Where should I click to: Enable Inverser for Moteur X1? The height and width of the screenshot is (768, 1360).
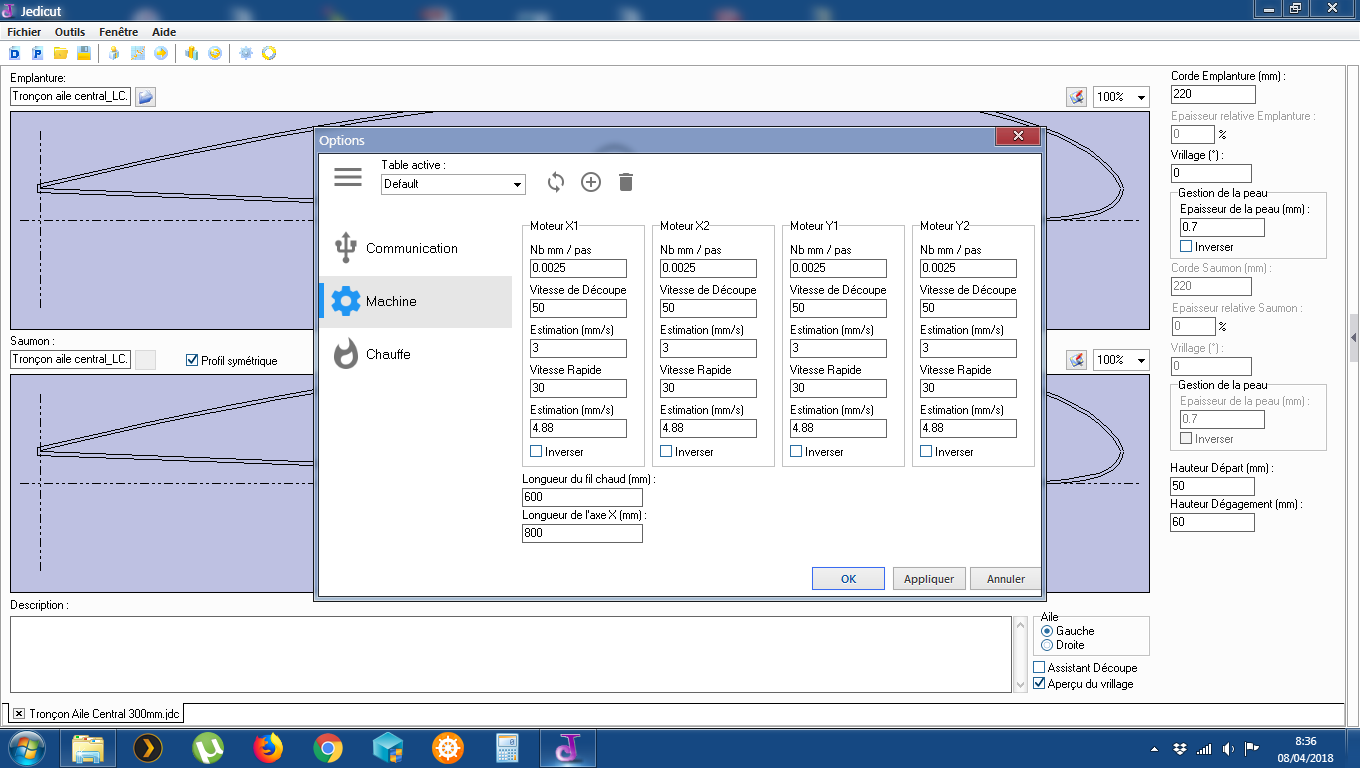pos(536,452)
